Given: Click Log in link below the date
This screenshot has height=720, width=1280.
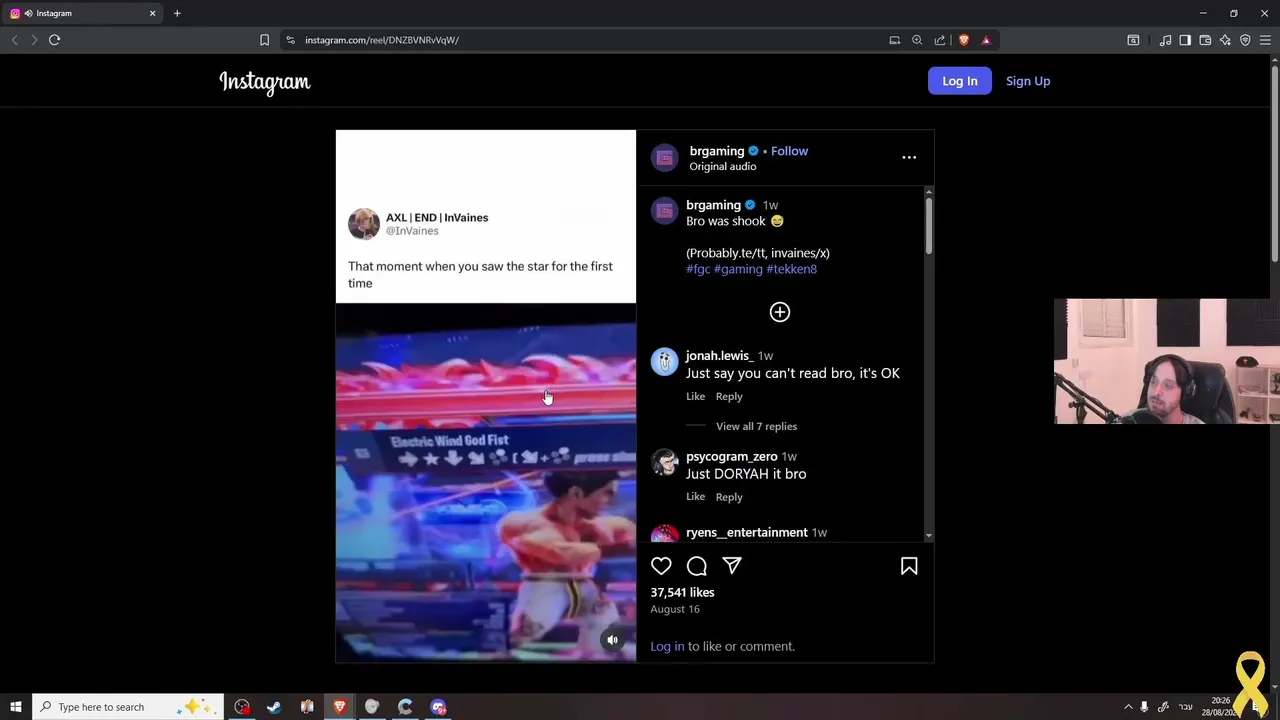Looking at the screenshot, I should pos(667,647).
